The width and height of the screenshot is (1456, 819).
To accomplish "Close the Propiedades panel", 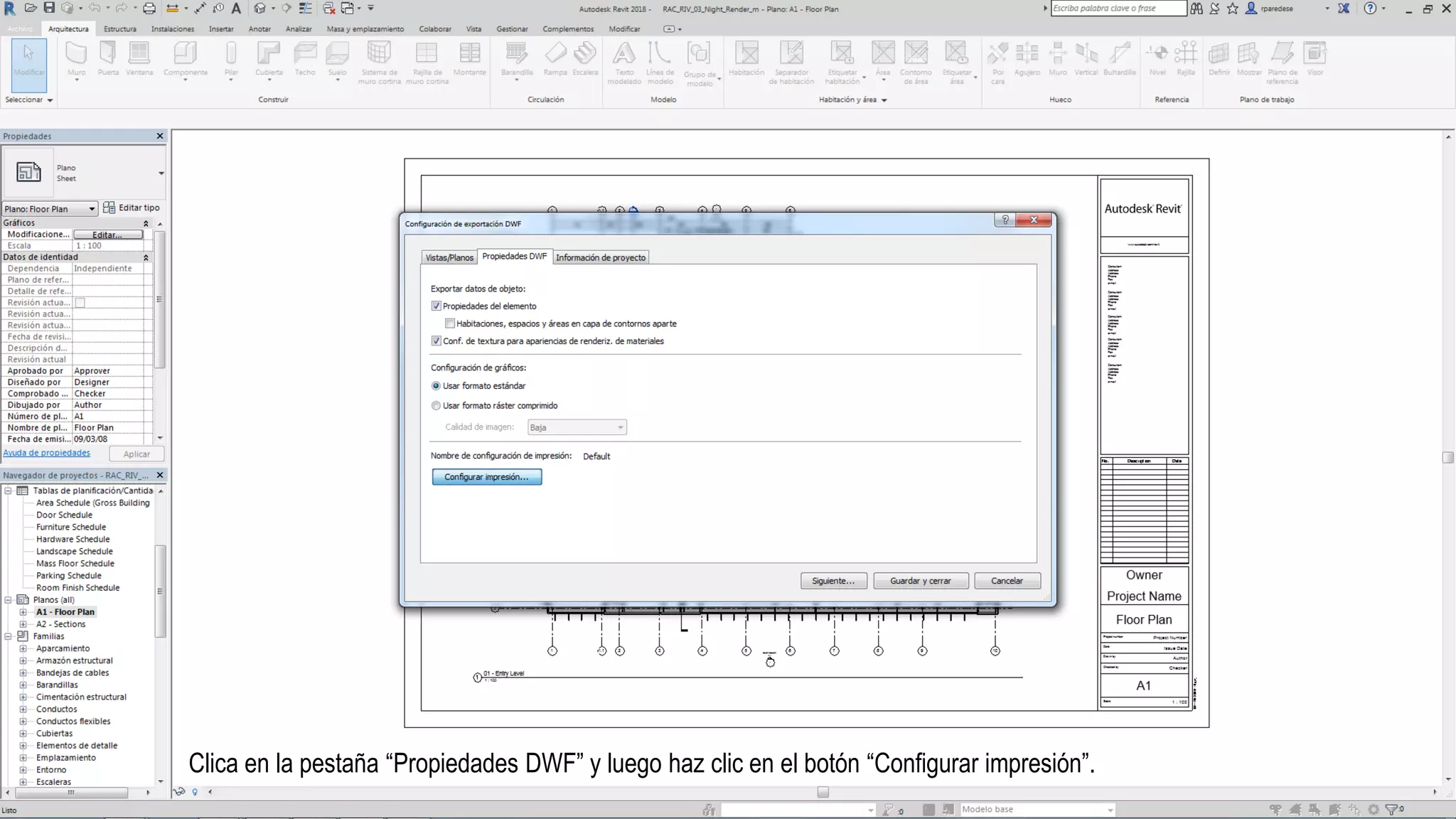I will pos(160,136).
